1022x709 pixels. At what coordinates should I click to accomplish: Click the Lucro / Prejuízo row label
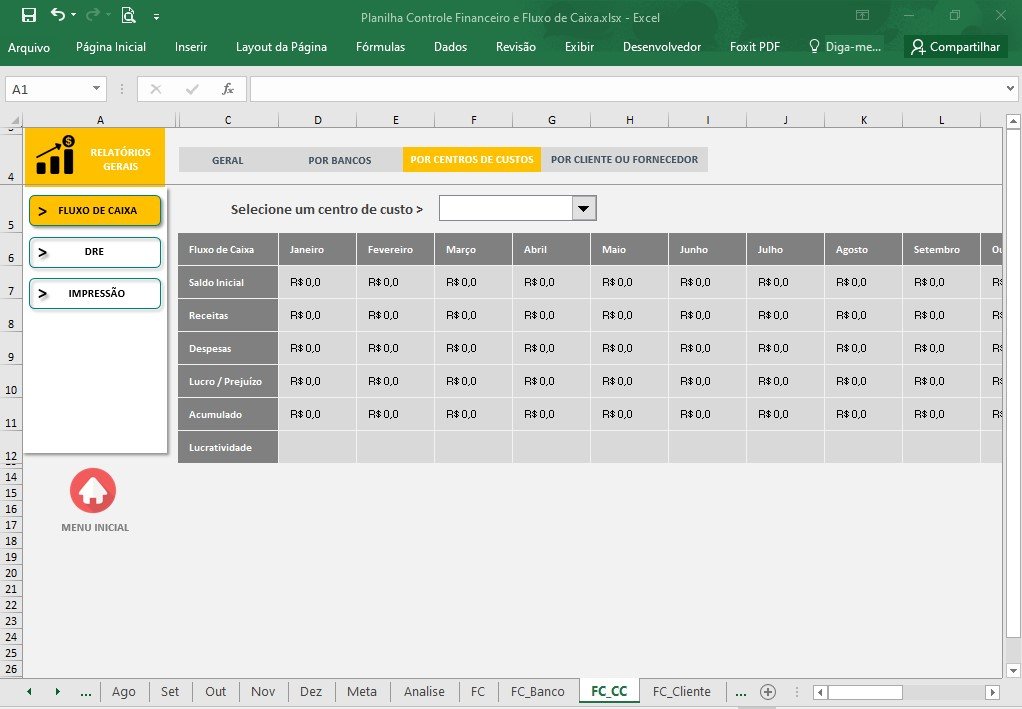227,381
